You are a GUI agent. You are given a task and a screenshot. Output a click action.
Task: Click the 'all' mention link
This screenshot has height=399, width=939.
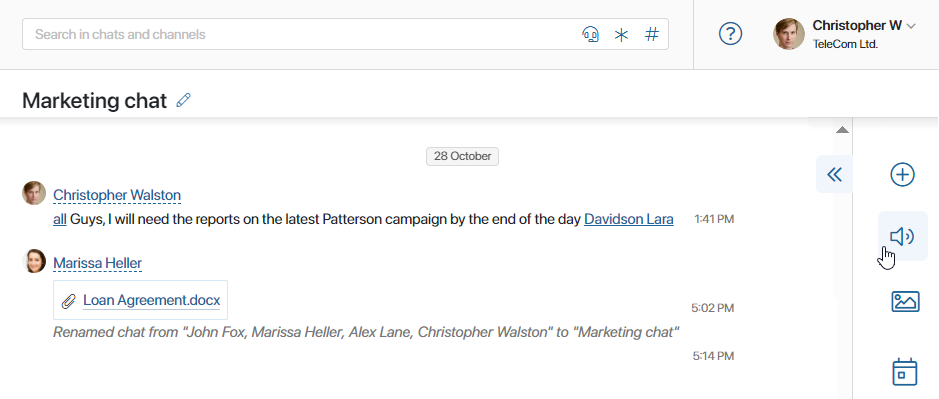[x=60, y=219]
